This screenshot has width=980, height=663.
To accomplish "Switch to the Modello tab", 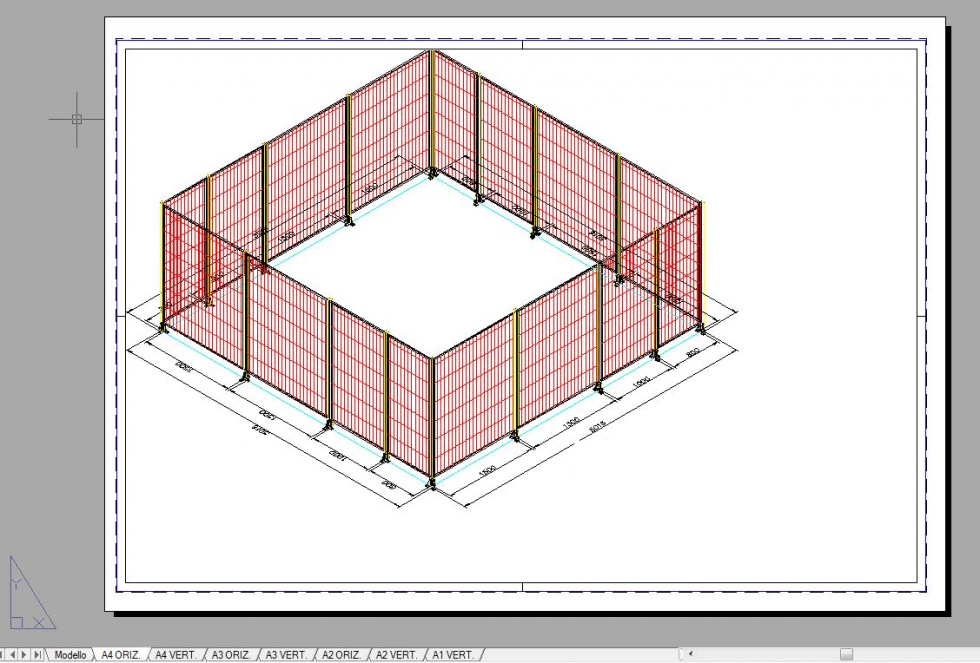I will [70, 655].
